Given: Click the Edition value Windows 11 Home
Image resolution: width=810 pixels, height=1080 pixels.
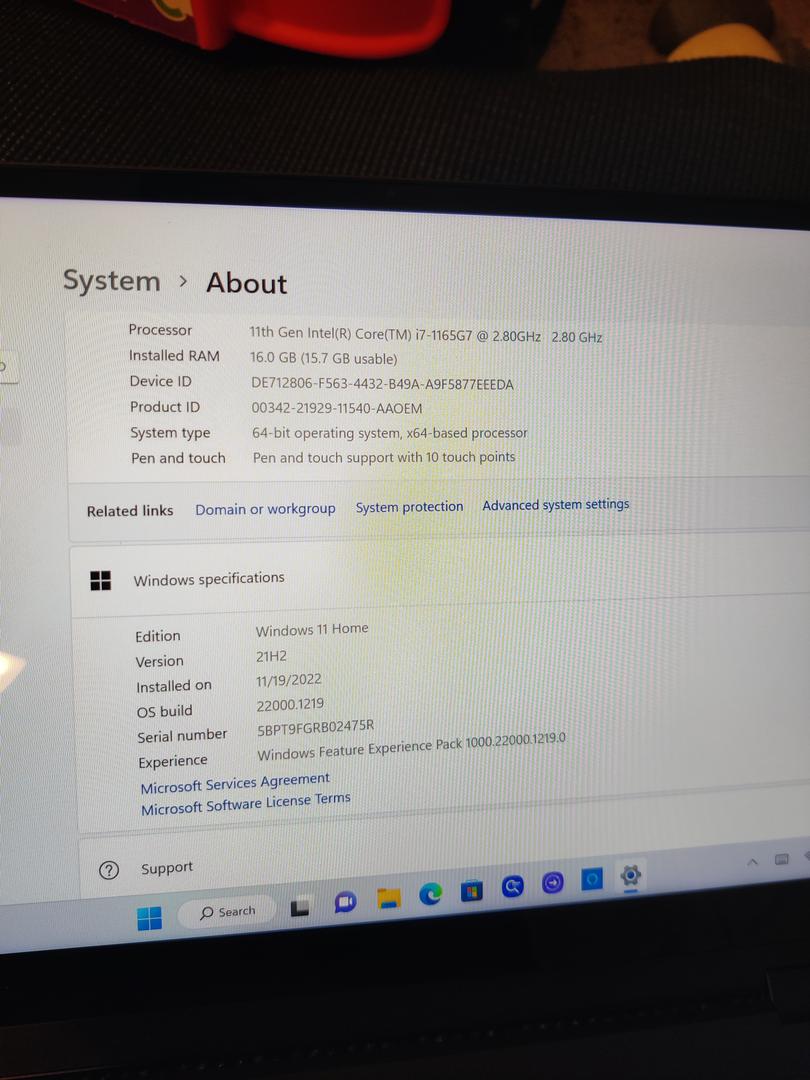Looking at the screenshot, I should (312, 630).
